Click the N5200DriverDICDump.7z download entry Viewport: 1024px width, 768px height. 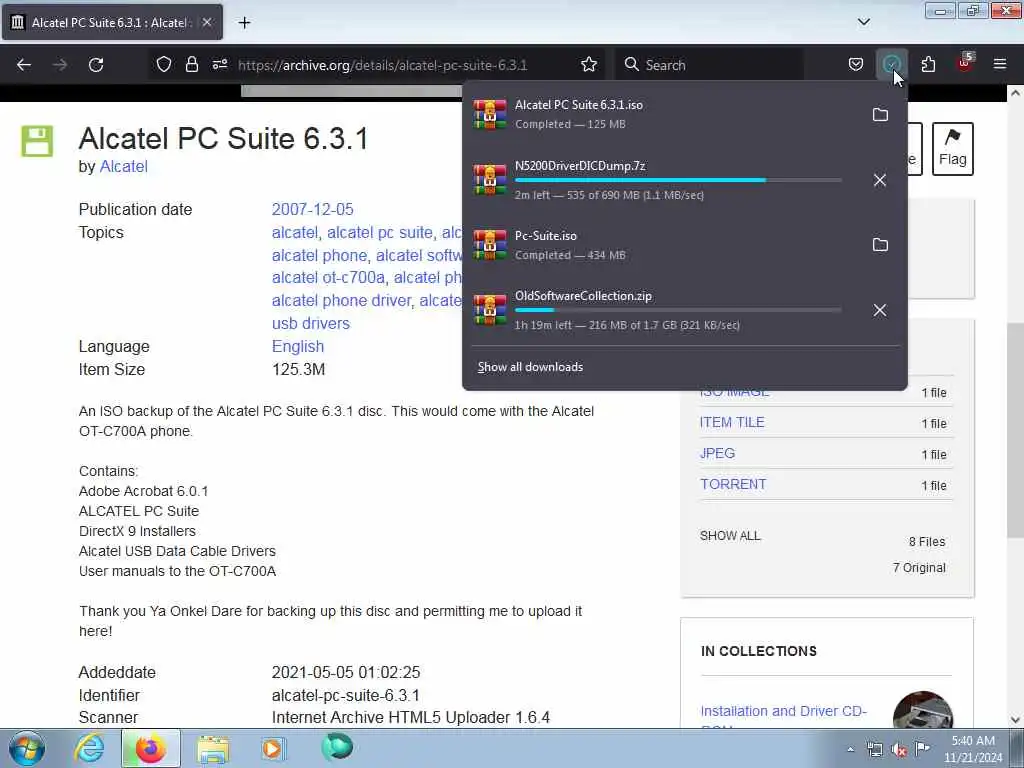(663, 180)
